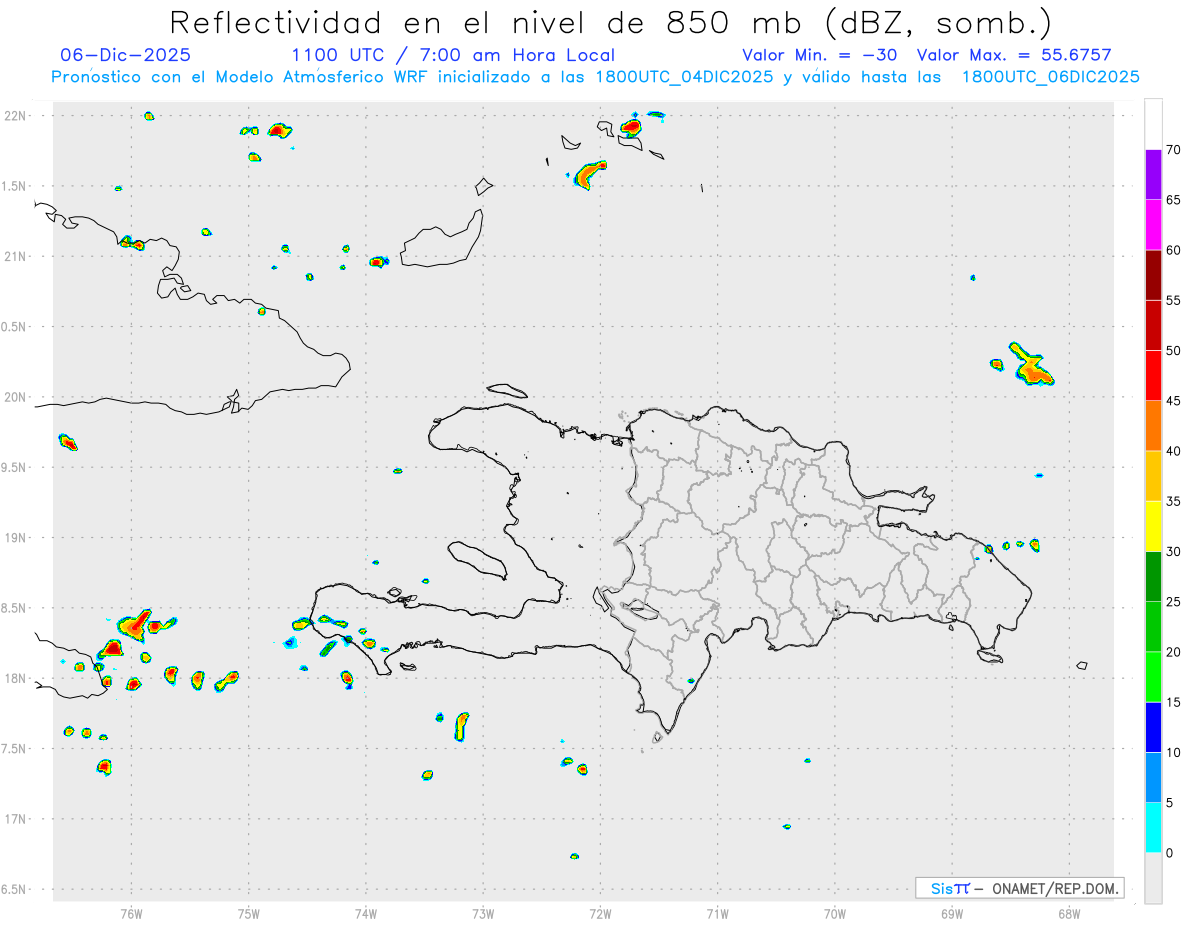Click the gray below-zero band of the color bar

coord(1153,878)
